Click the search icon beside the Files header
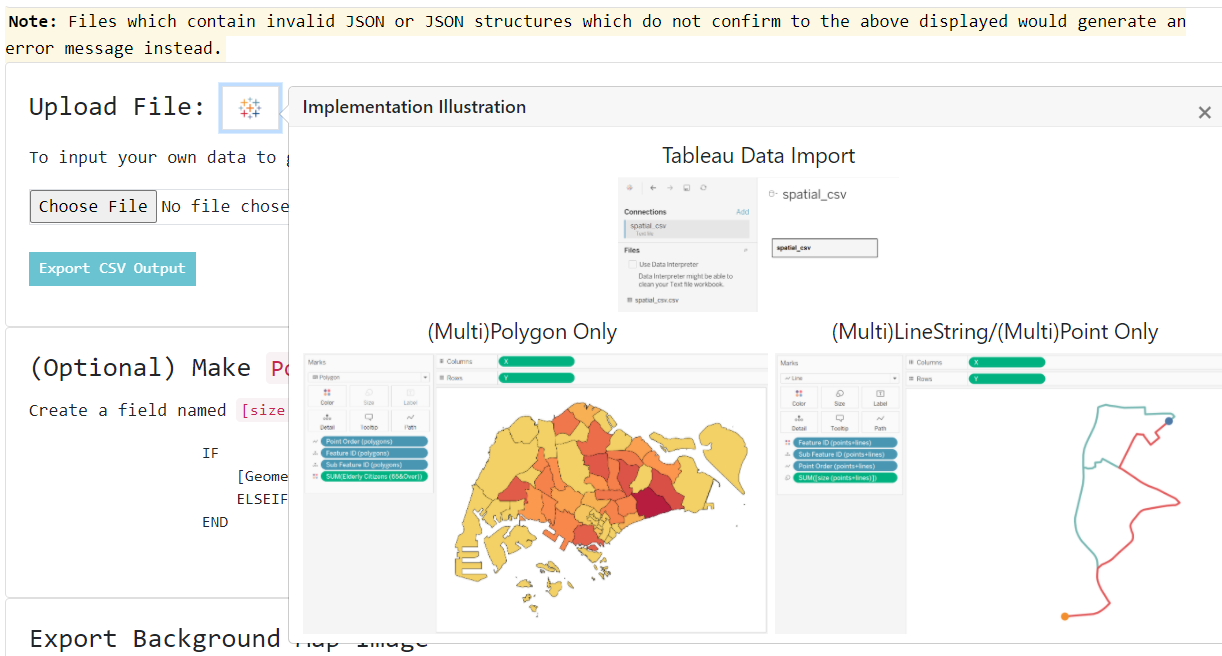The height and width of the screenshot is (656, 1222). [745, 250]
